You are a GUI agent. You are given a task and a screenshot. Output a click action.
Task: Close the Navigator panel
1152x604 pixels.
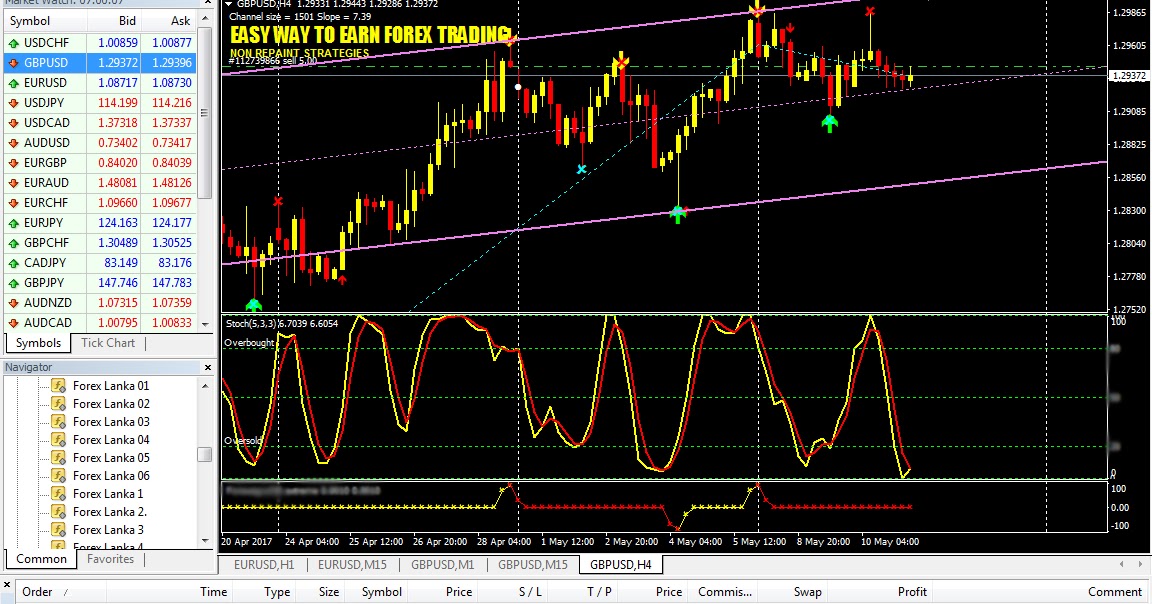coord(208,367)
